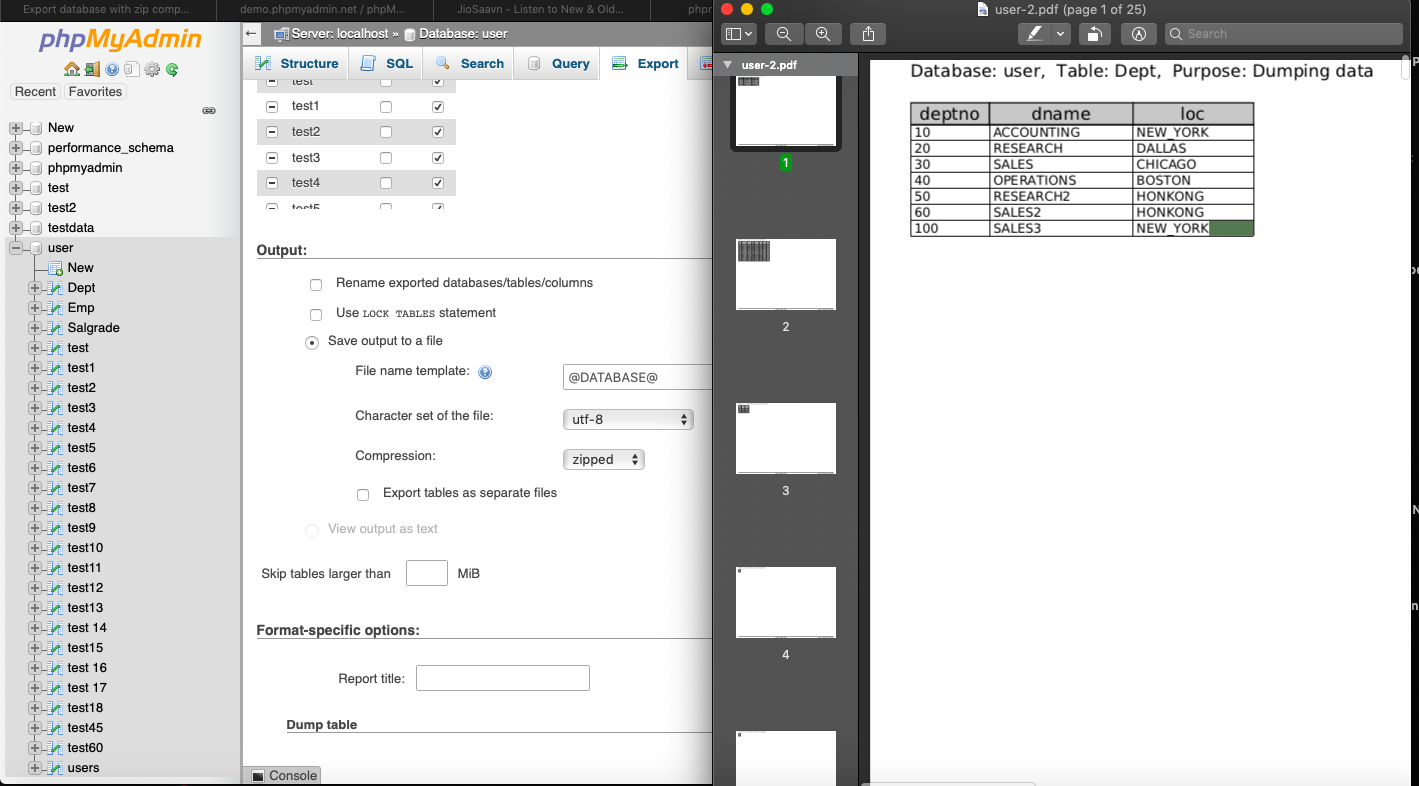Click the Zoom In icon in Preview toolbar
This screenshot has width=1419, height=786.
[823, 33]
